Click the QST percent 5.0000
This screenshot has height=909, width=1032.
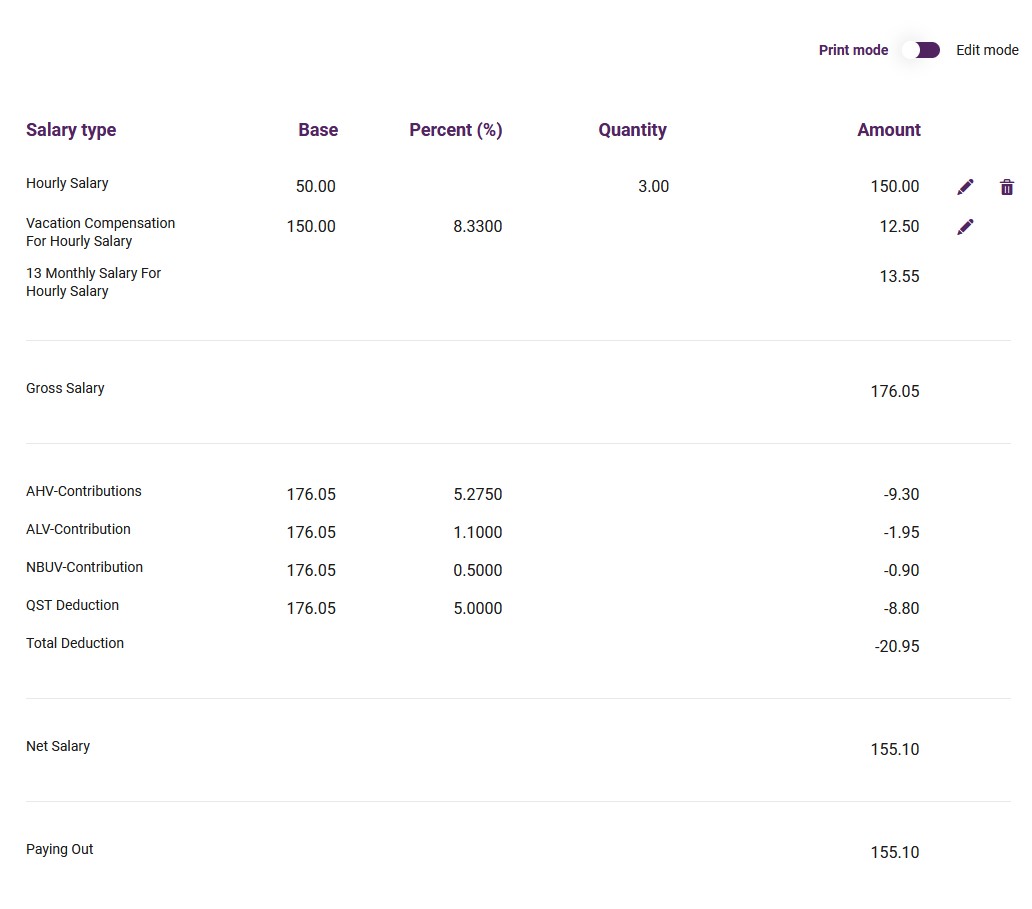pyautogui.click(x=477, y=608)
